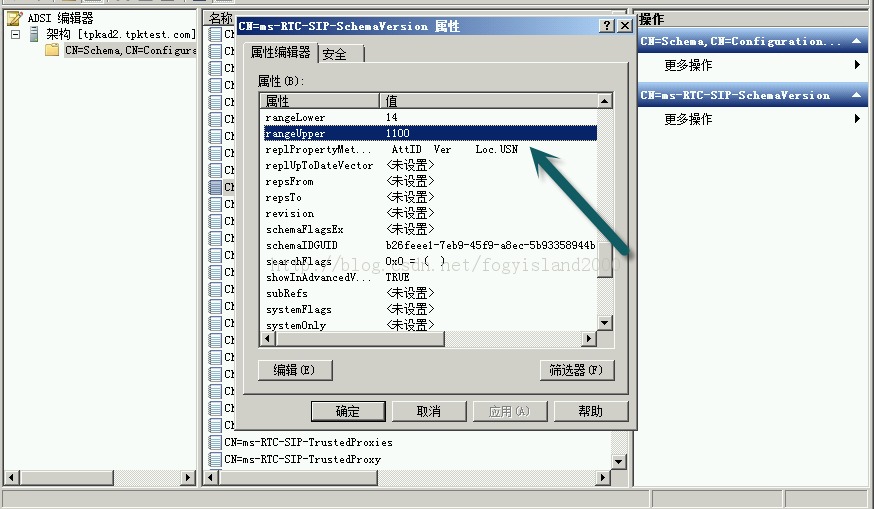Open 更多操作 under CN=ms-RTC-SIP-SchemaVersion actions
Viewport: 874px width, 509px height.
pyautogui.click(x=753, y=119)
